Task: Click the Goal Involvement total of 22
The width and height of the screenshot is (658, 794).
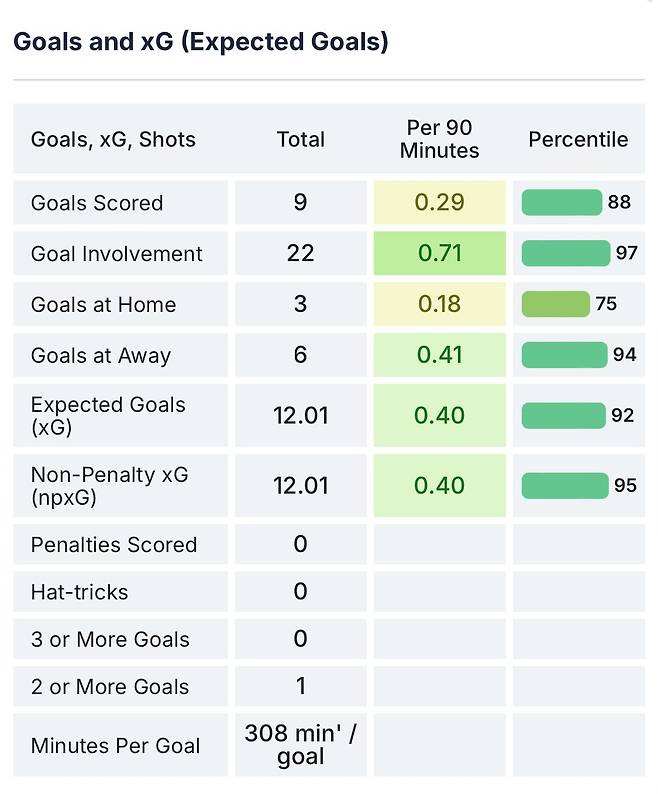Action: 301,254
